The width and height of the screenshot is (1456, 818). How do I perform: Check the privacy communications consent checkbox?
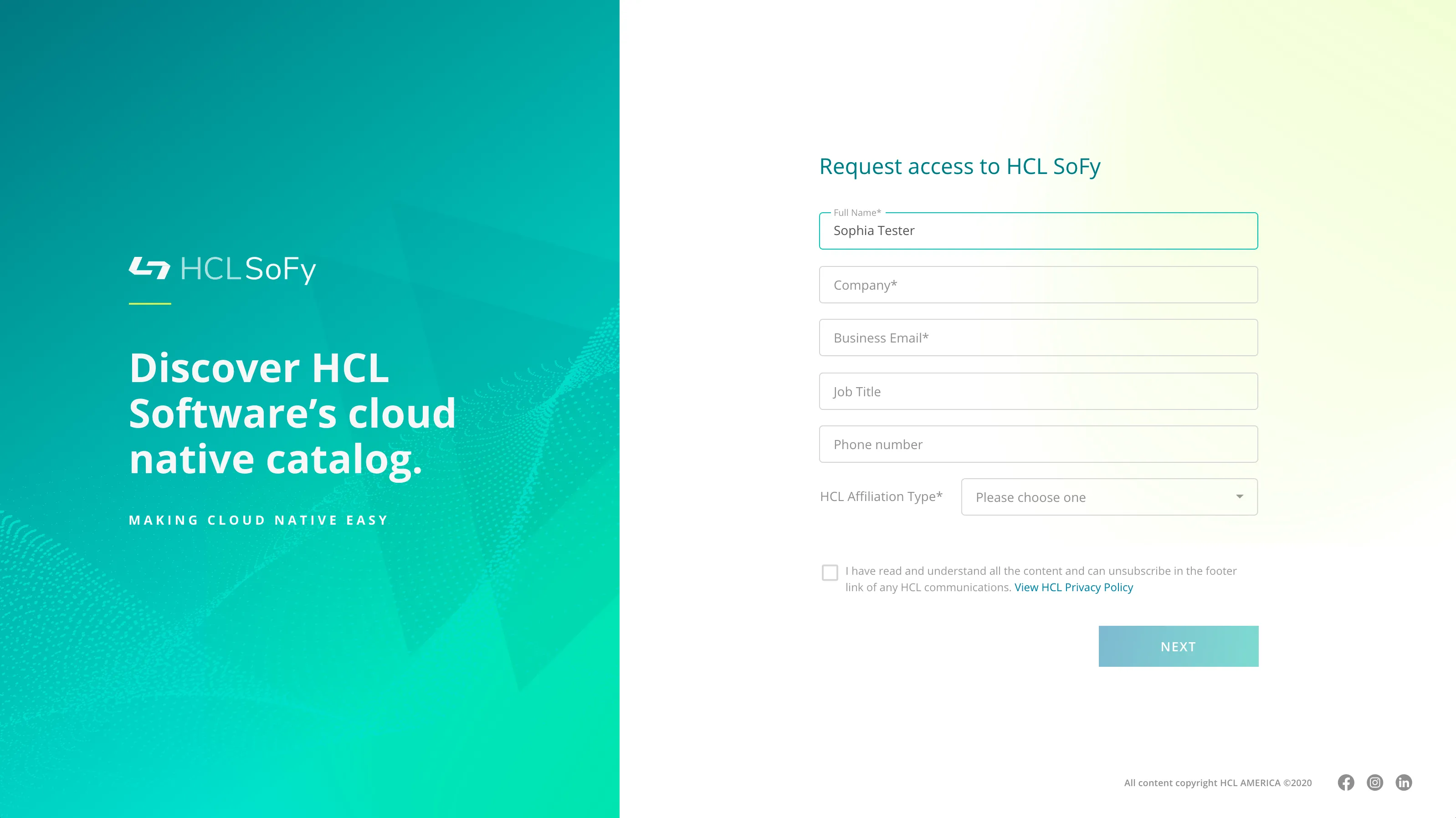pos(831,573)
